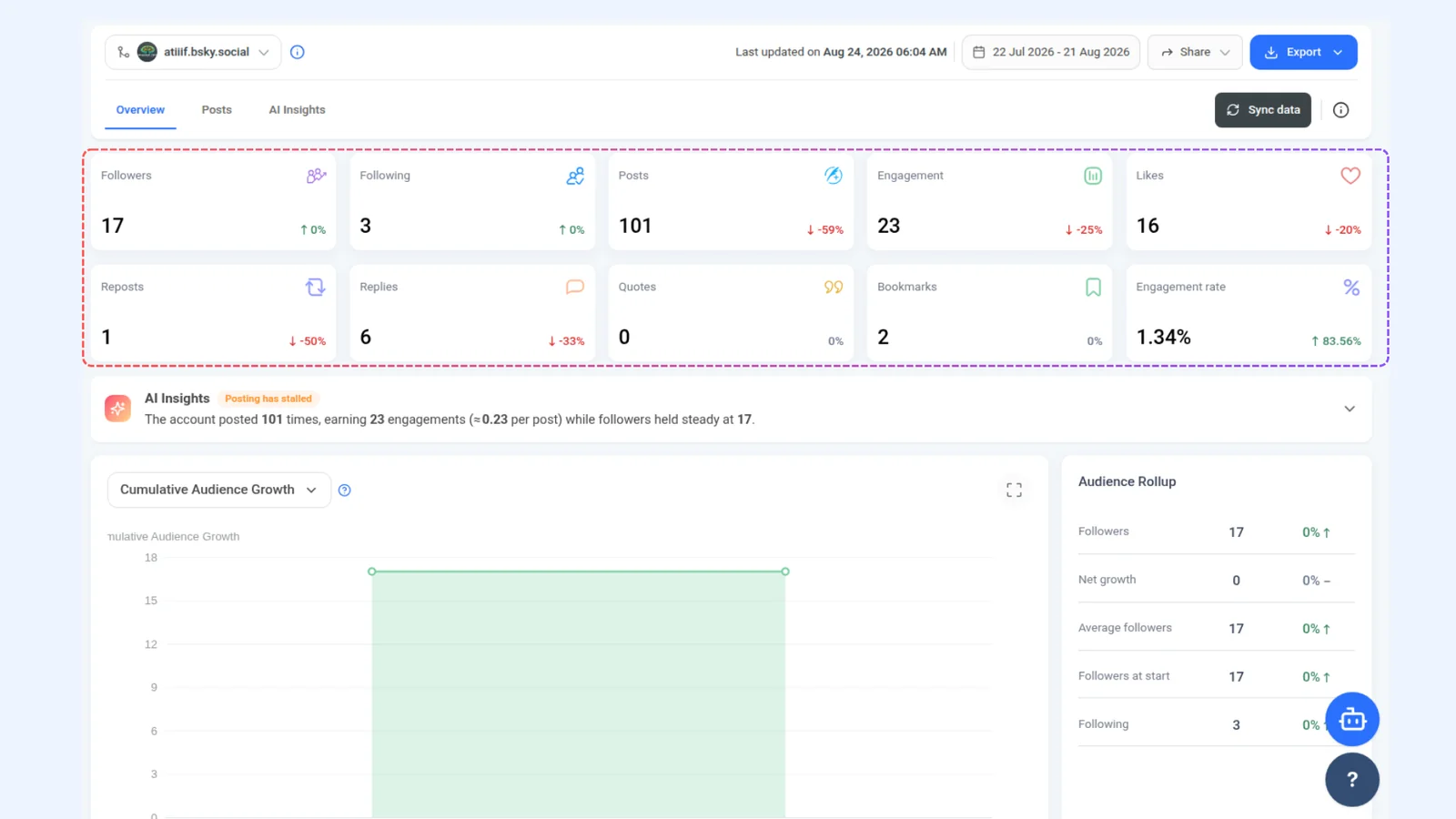Viewport: 1456px width, 819px height.
Task: Click the Followers card people icon
Action: (316, 176)
